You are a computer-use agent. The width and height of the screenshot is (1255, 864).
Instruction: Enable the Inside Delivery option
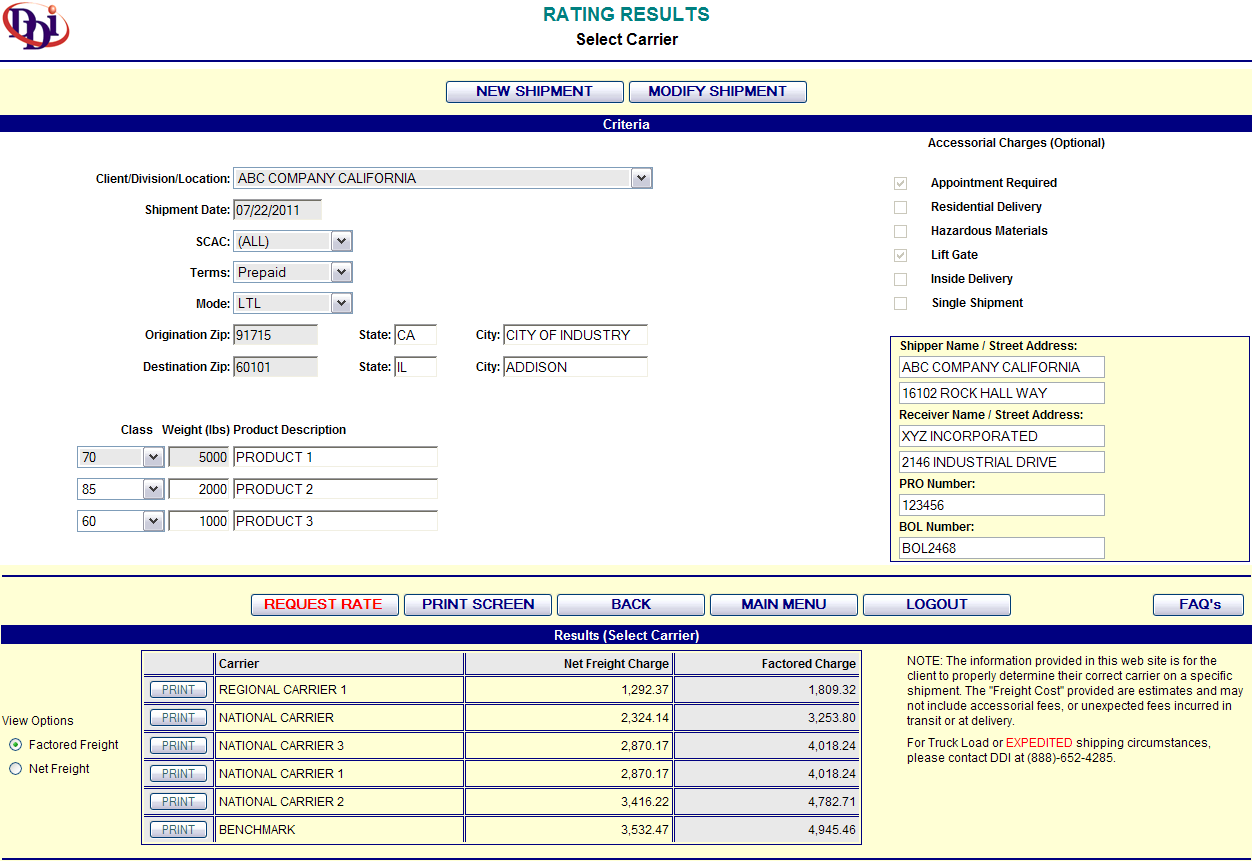[x=901, y=279]
